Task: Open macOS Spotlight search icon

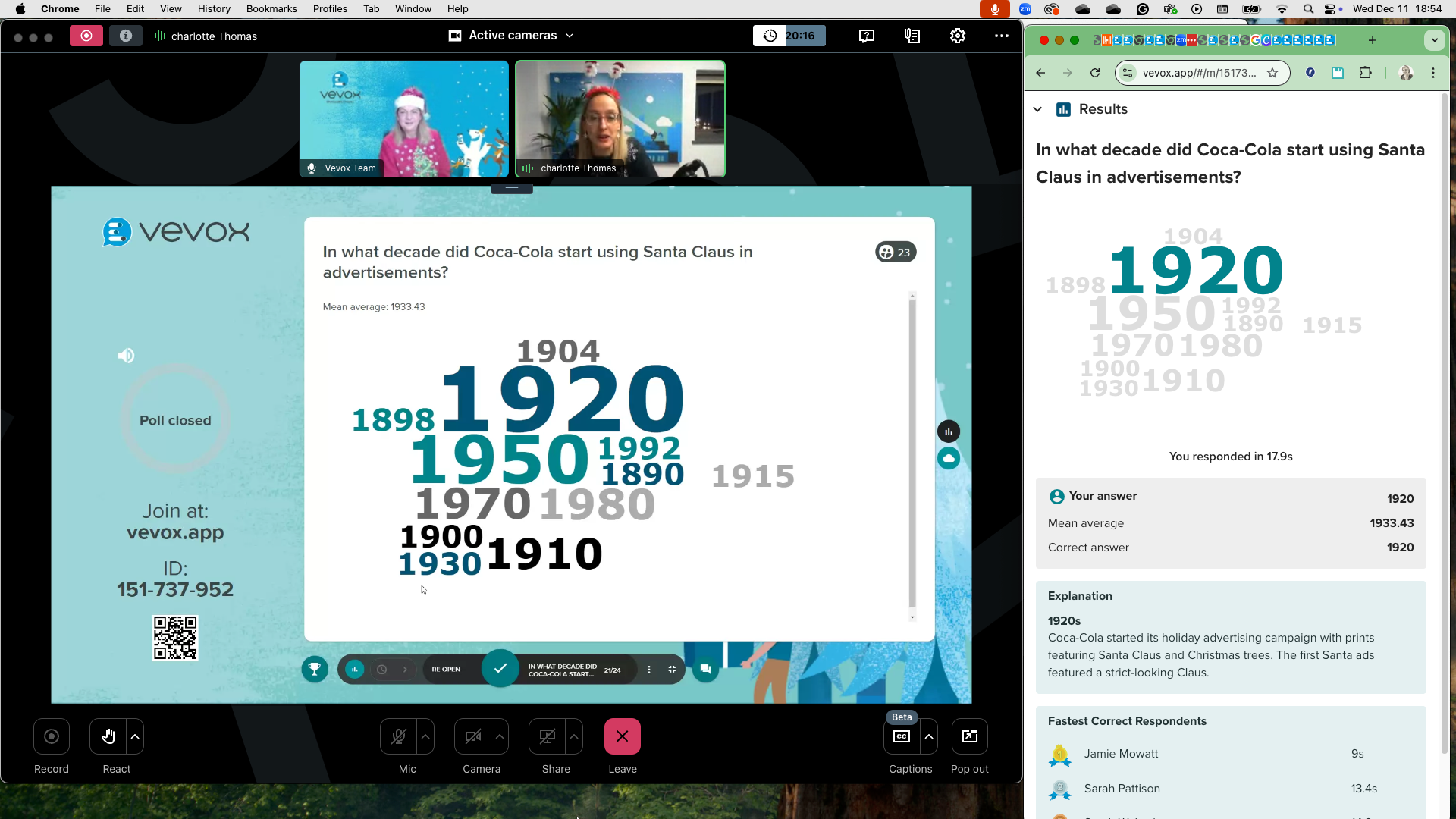Action: pyautogui.click(x=1308, y=8)
